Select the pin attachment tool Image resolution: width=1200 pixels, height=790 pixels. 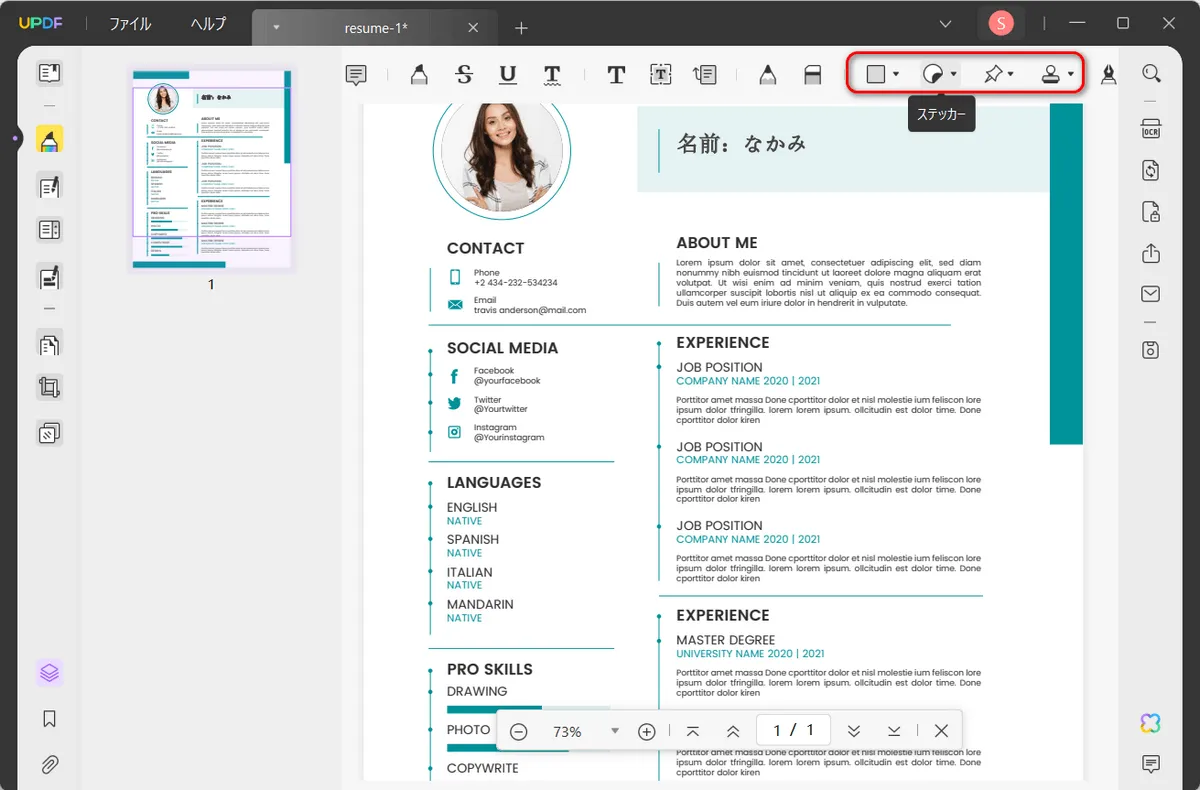[x=992, y=74]
